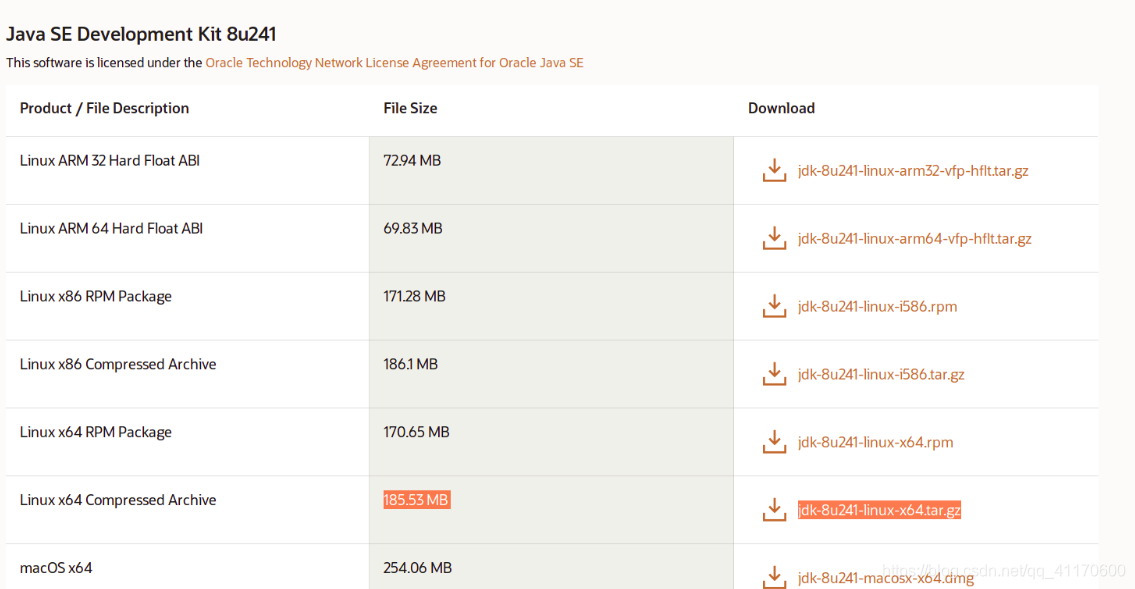Download jdk-8u241-linux-i586.rpm via its filename link
Screen dimensions: 1135x589
876,306
